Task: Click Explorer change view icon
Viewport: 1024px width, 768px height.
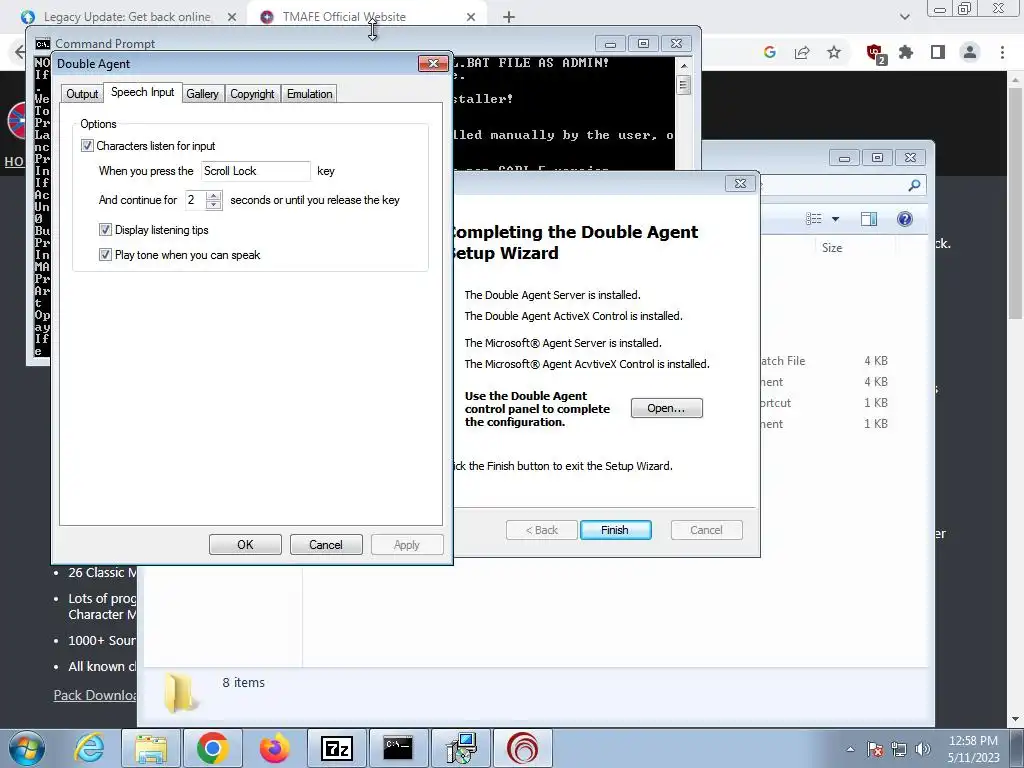Action: tap(814, 219)
